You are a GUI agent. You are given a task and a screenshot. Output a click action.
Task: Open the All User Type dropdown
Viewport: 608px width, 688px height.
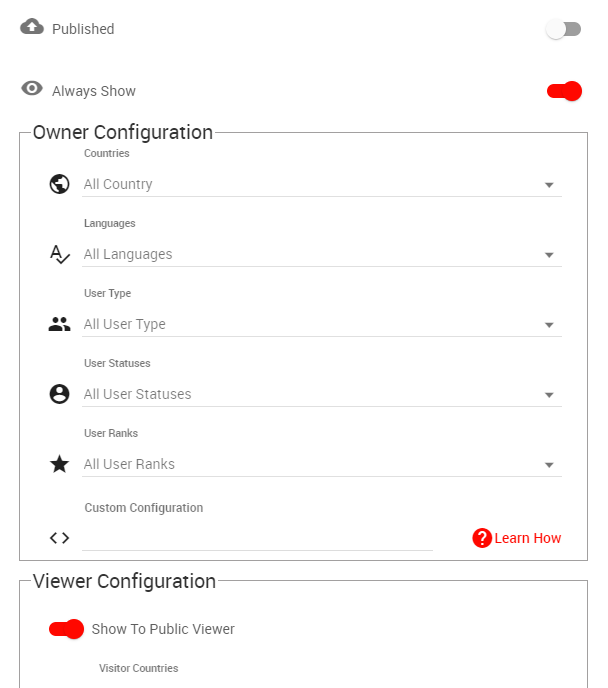(x=320, y=324)
